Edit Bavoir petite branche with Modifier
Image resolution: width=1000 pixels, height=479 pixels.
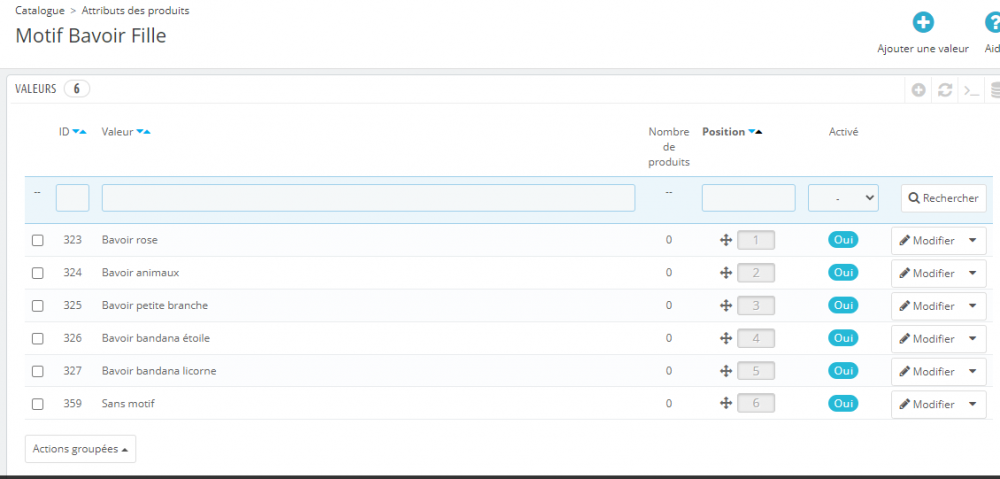click(927, 306)
